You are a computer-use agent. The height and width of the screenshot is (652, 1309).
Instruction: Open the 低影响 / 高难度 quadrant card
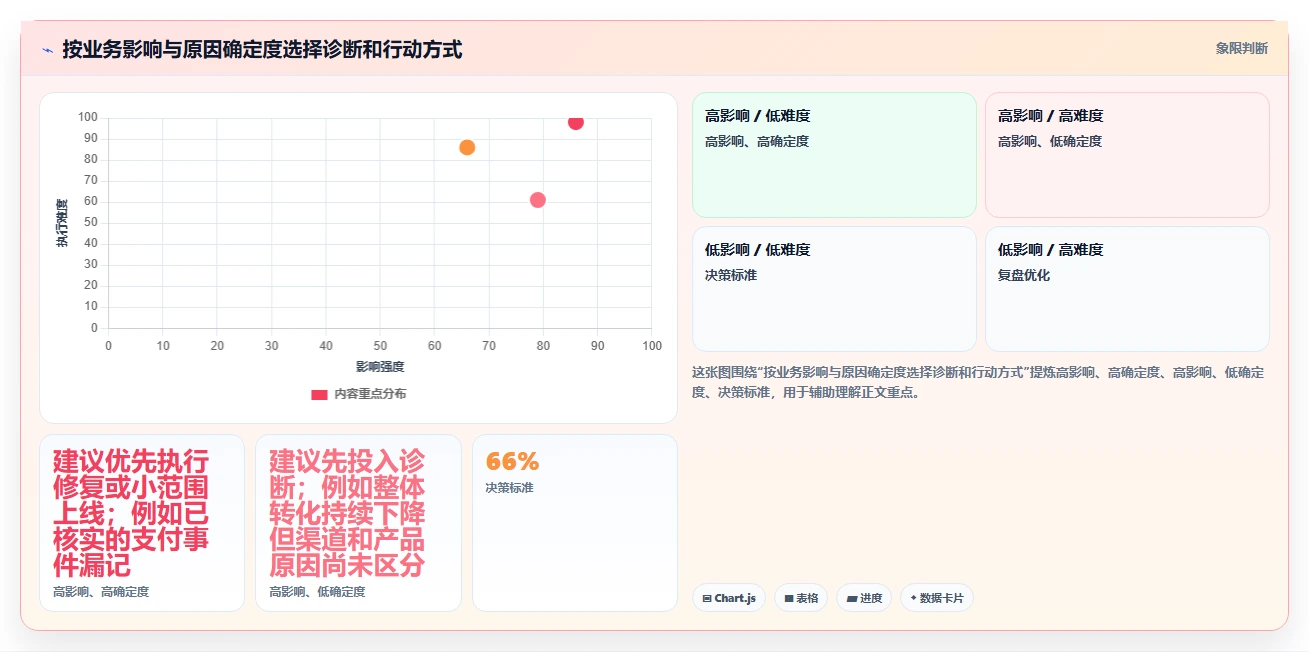(1127, 289)
